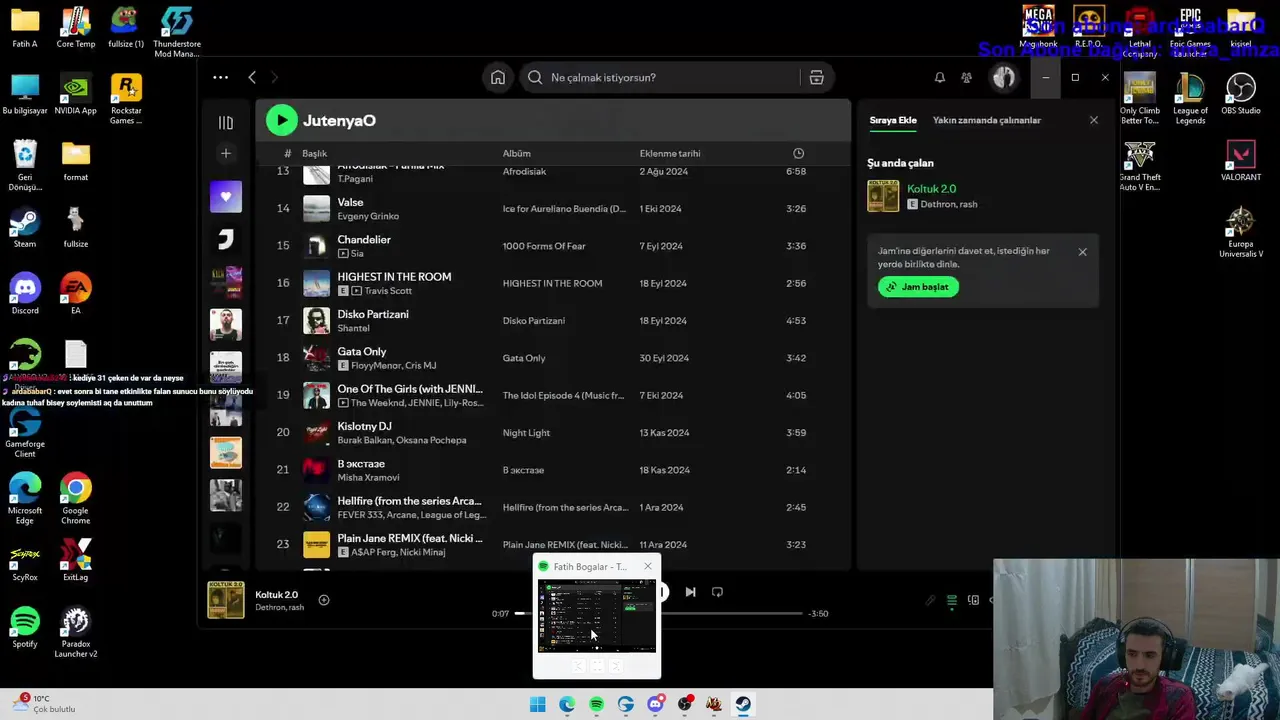Viewport: 1280px width, 720px height.
Task: Sort by Eklenme tarihi column
Action: coord(670,153)
